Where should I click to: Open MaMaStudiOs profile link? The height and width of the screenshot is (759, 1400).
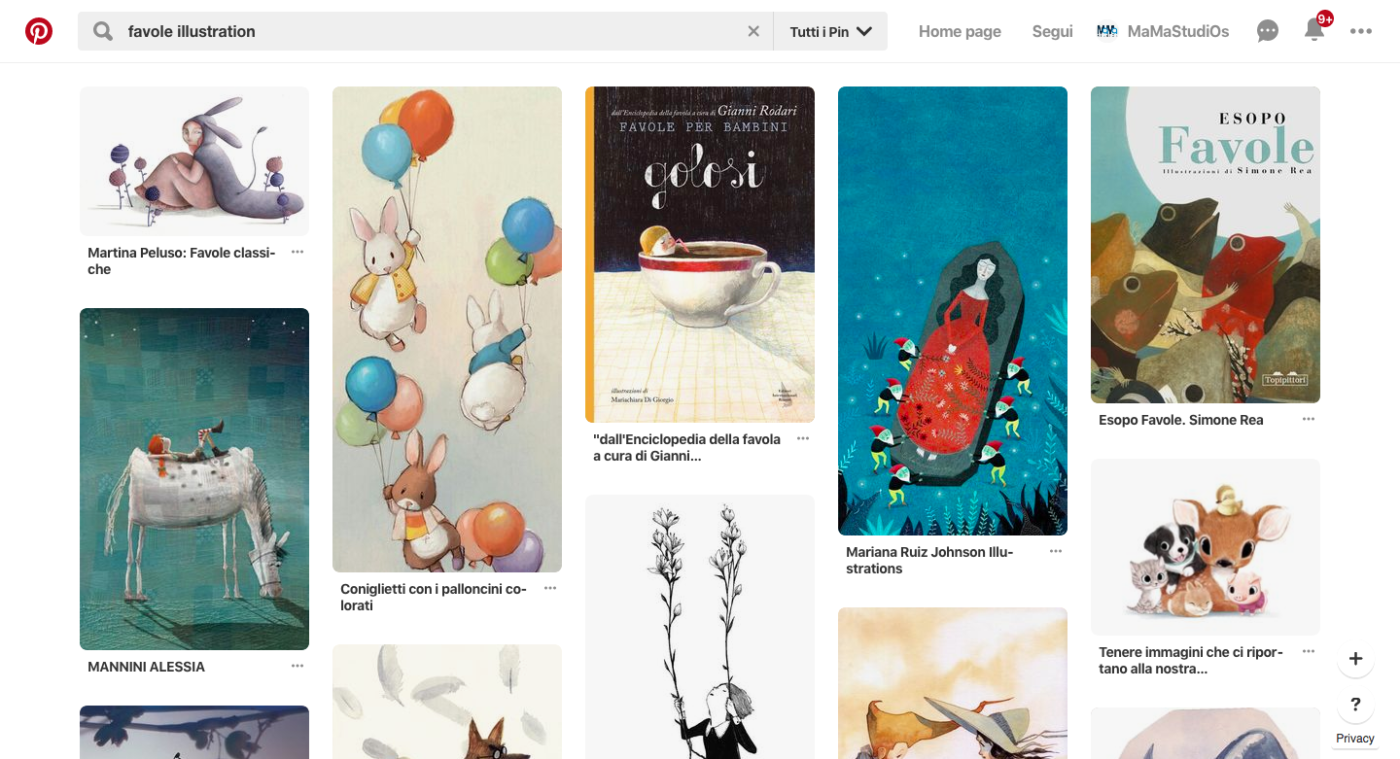[1163, 31]
